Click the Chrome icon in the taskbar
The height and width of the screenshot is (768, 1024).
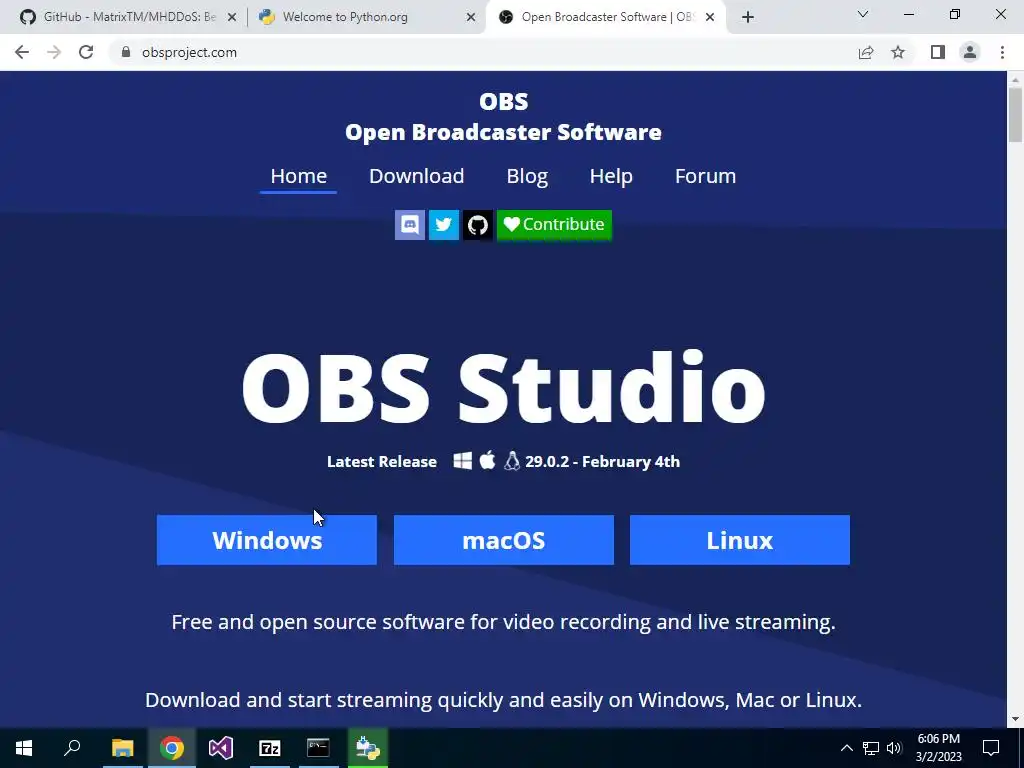[172, 748]
